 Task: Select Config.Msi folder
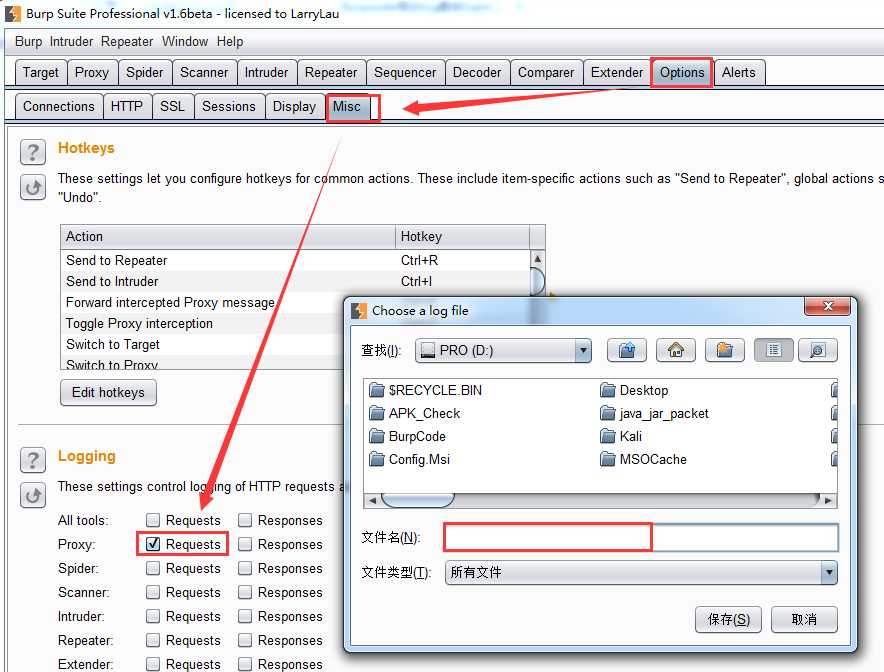(409, 459)
